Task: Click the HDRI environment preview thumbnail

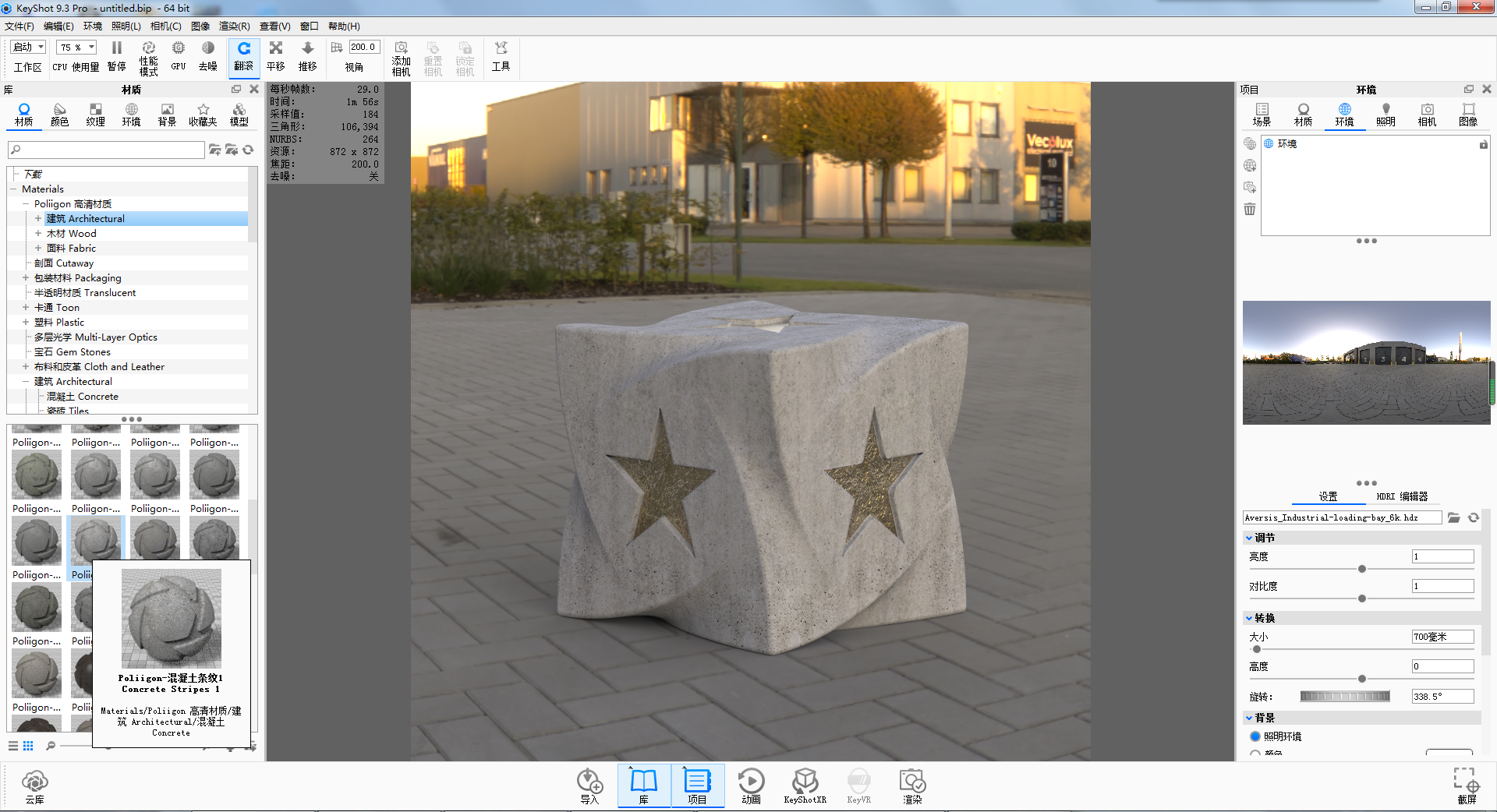Action: click(x=1366, y=362)
